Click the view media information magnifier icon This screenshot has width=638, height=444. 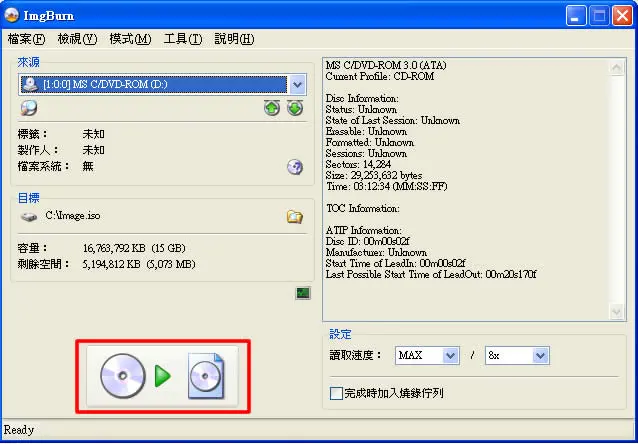(29, 108)
